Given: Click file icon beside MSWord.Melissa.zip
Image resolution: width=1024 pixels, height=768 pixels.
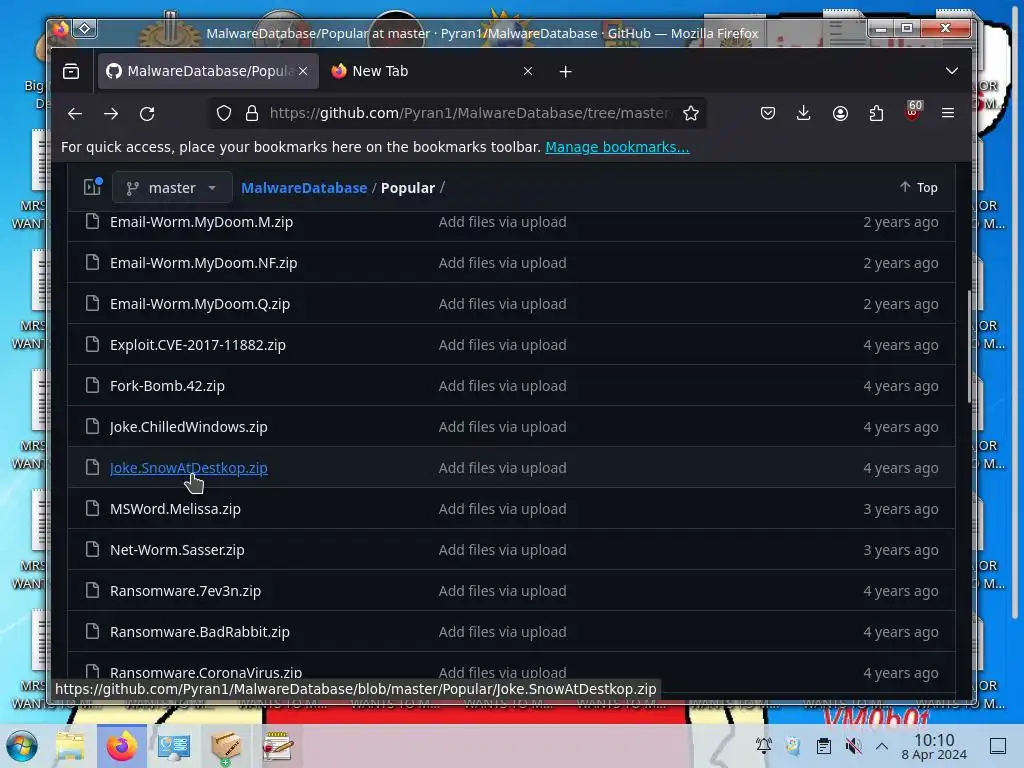Looking at the screenshot, I should coord(92,508).
